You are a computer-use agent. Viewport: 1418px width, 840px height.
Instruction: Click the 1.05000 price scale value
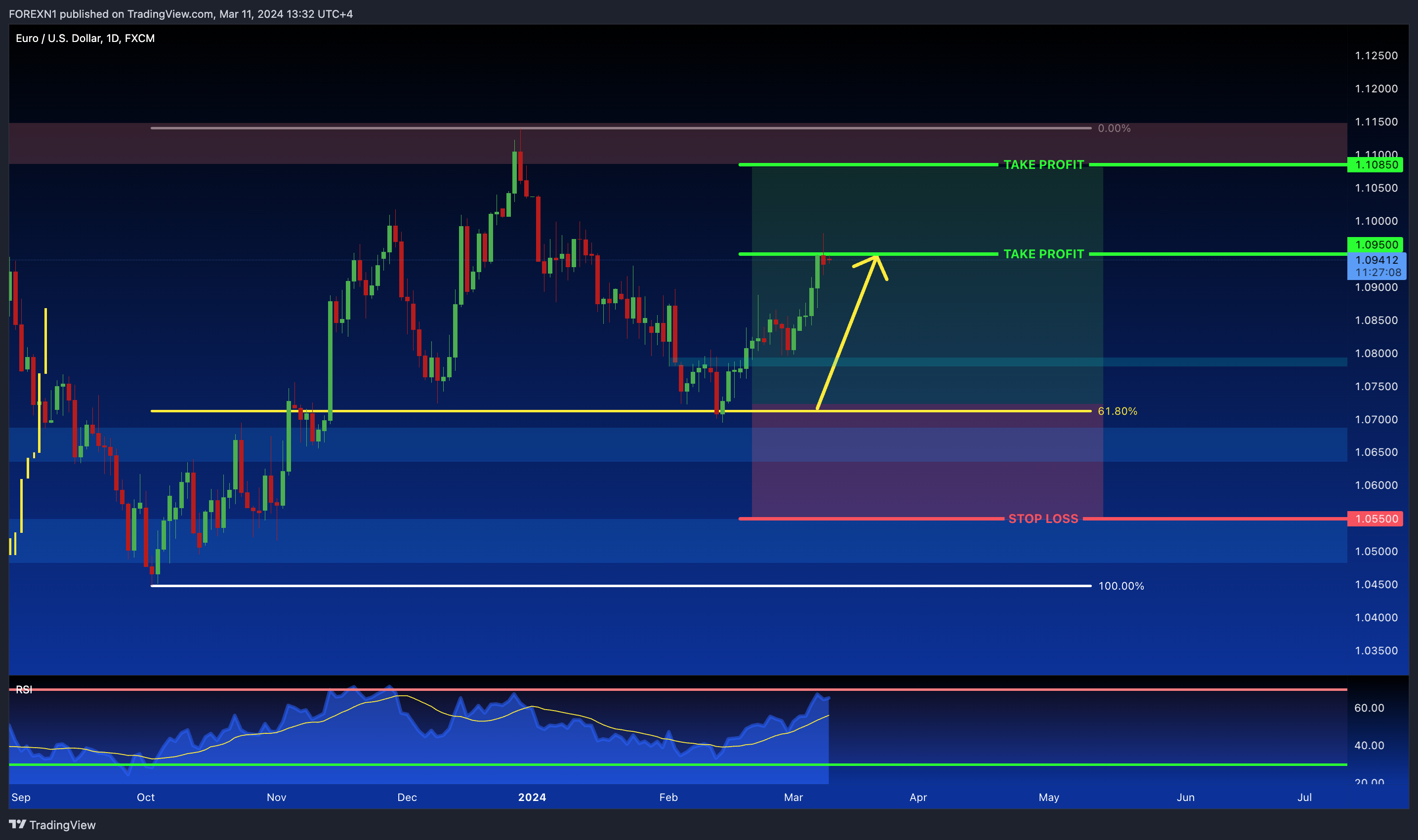pyautogui.click(x=1376, y=551)
